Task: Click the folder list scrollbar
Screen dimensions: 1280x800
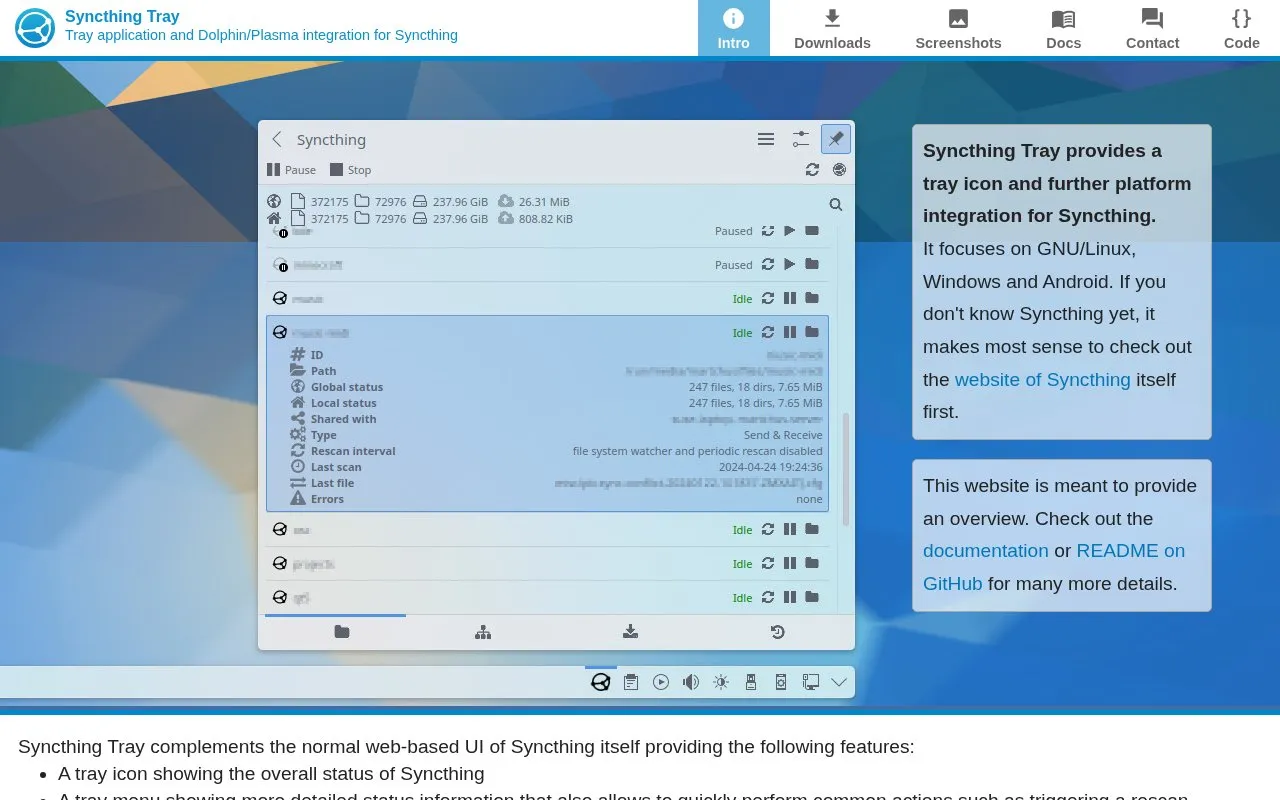Action: [x=846, y=470]
